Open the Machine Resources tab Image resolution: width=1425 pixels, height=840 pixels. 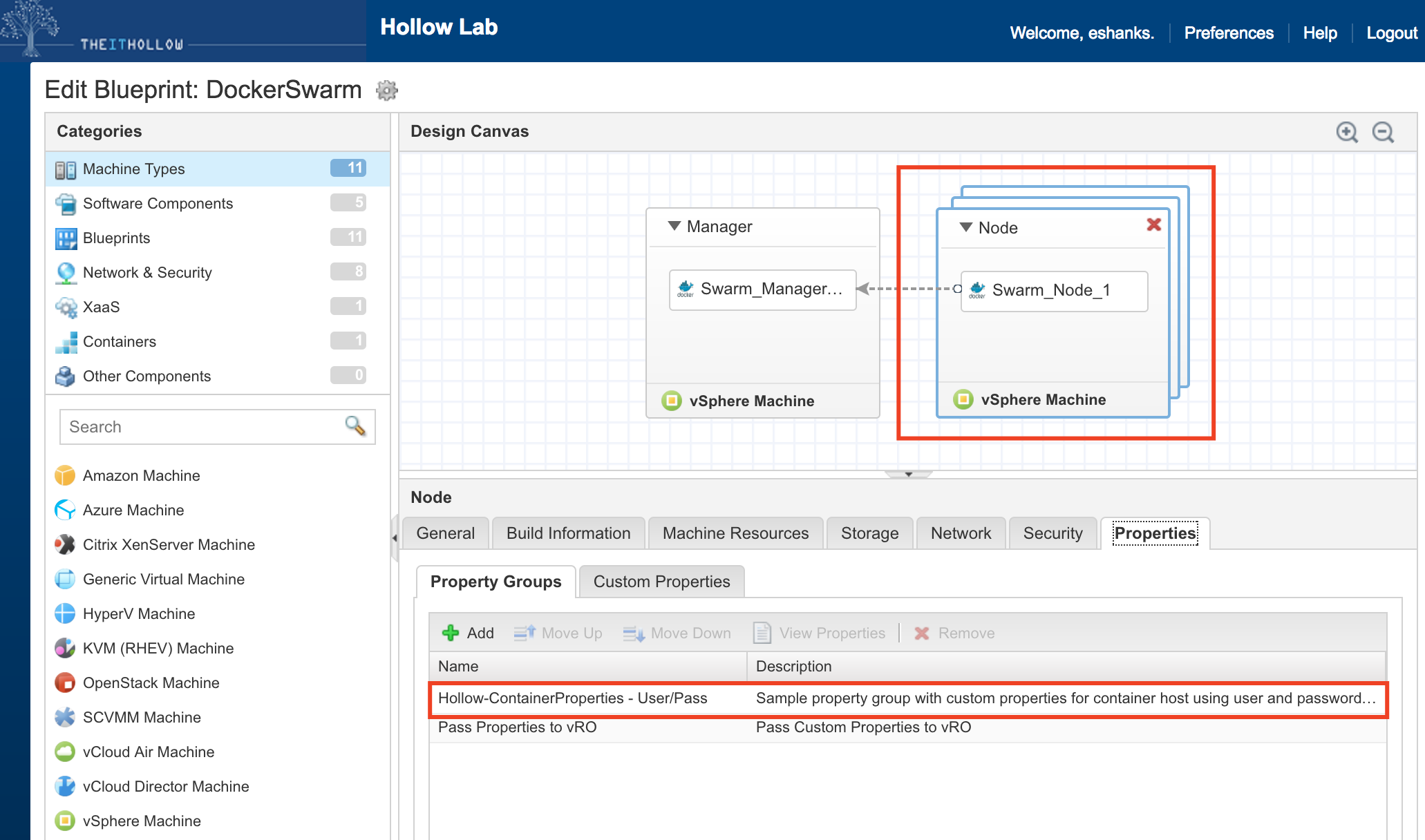(x=735, y=533)
